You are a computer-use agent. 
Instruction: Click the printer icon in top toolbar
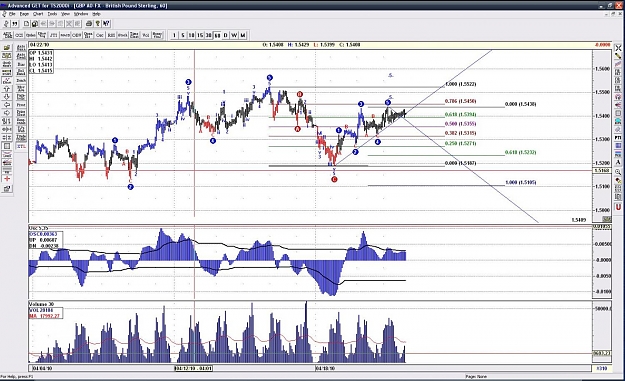(x=89, y=24)
